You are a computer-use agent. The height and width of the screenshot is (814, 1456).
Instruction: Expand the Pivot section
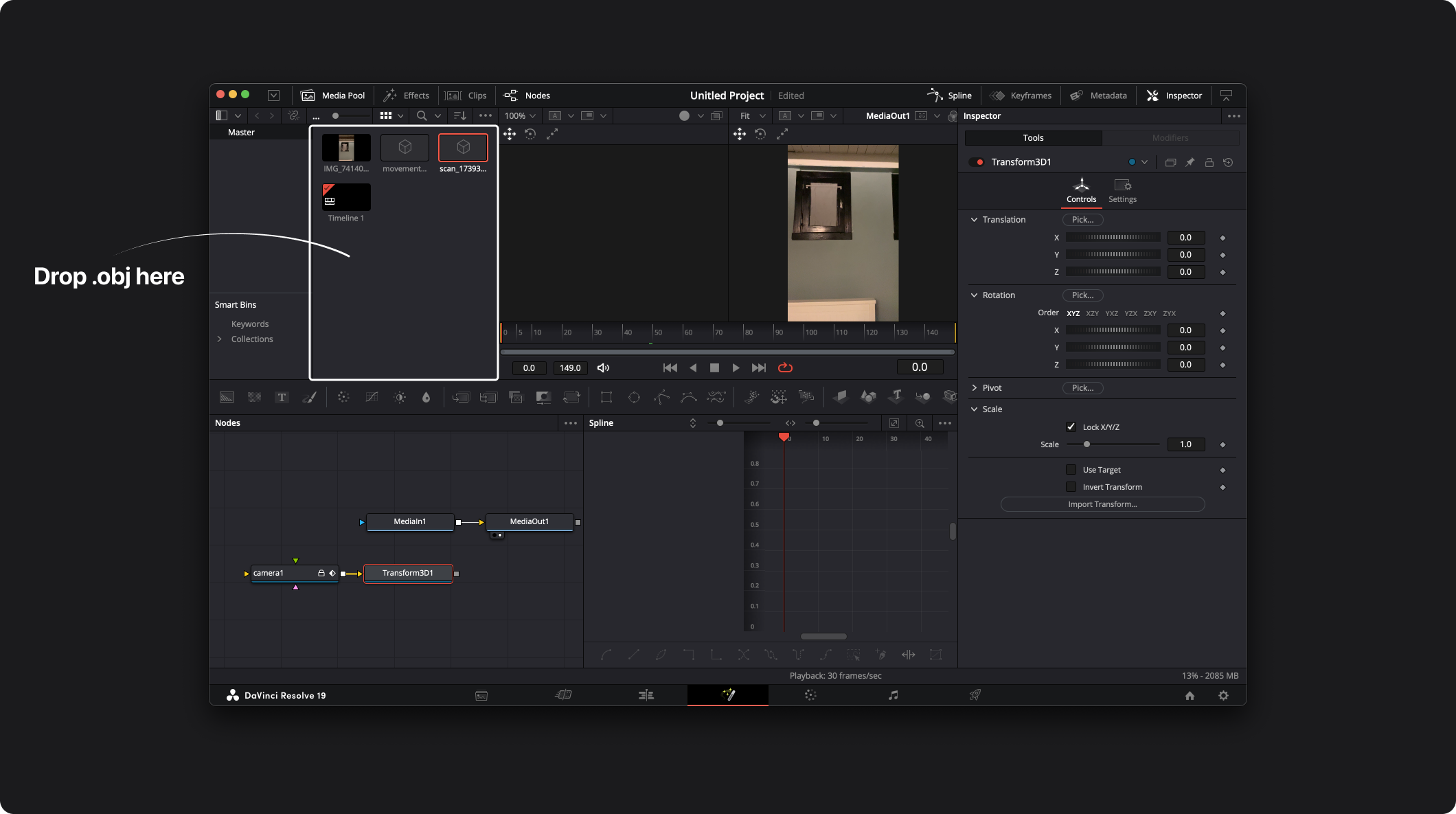(x=974, y=388)
